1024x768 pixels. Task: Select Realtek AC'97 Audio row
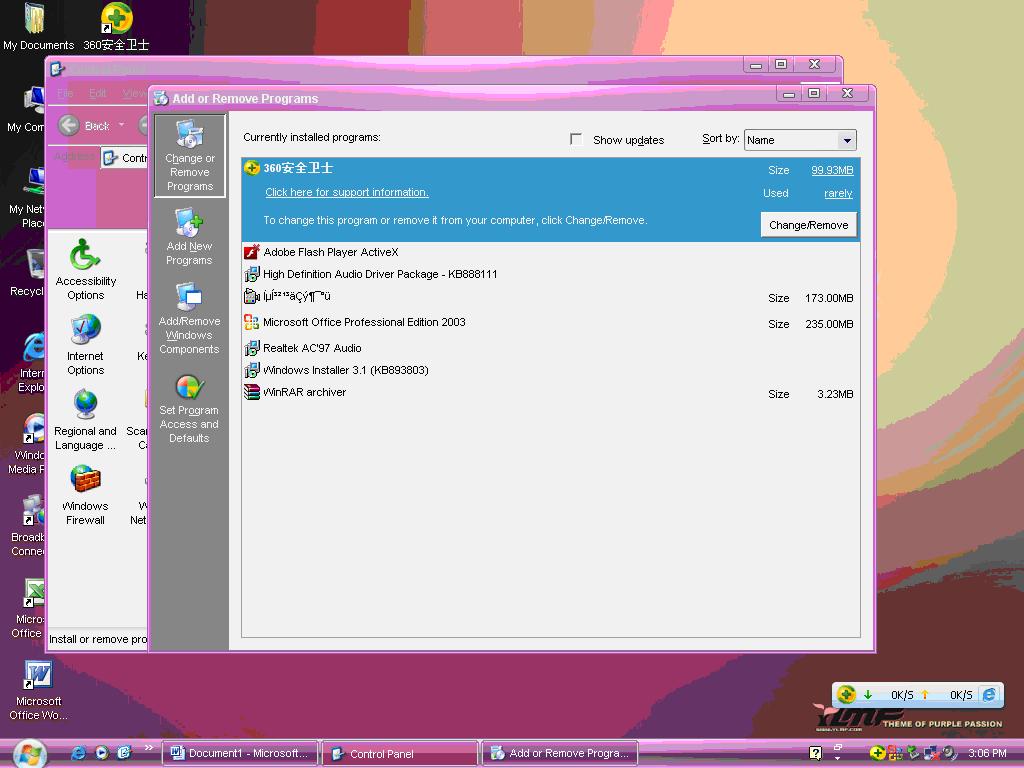tap(551, 348)
